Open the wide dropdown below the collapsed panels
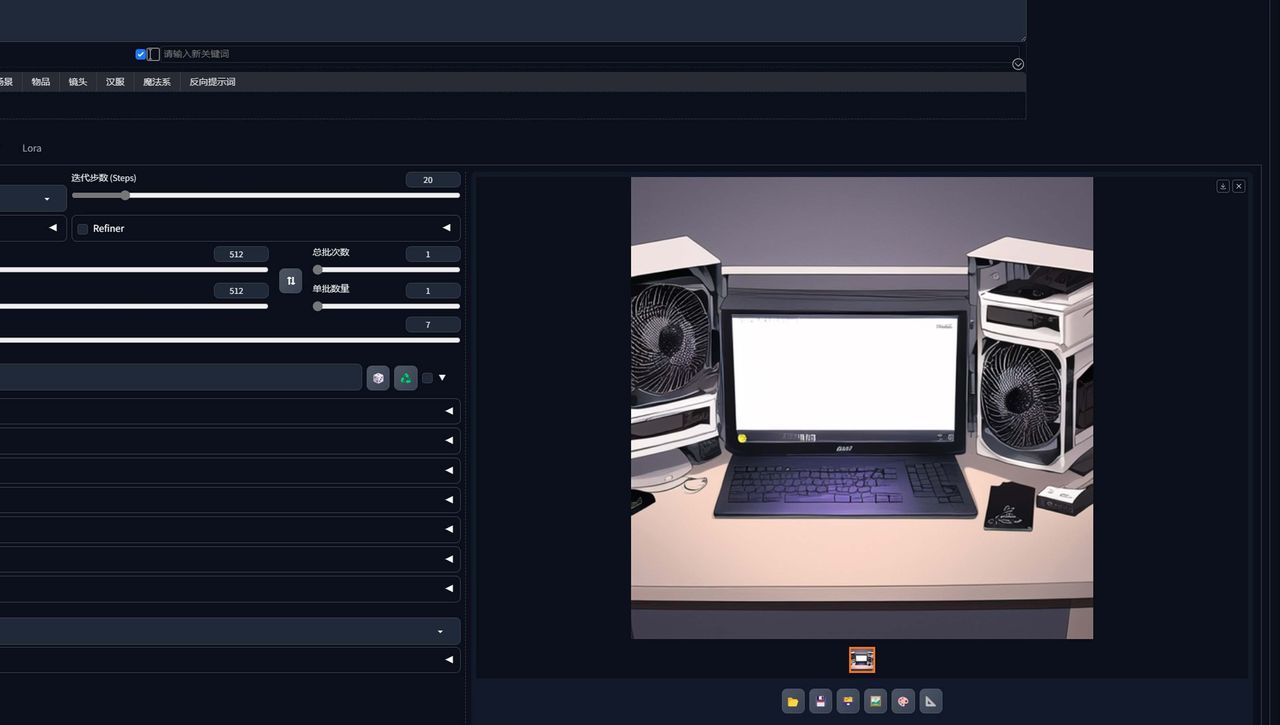Viewport: 1280px width, 725px height. [230, 631]
